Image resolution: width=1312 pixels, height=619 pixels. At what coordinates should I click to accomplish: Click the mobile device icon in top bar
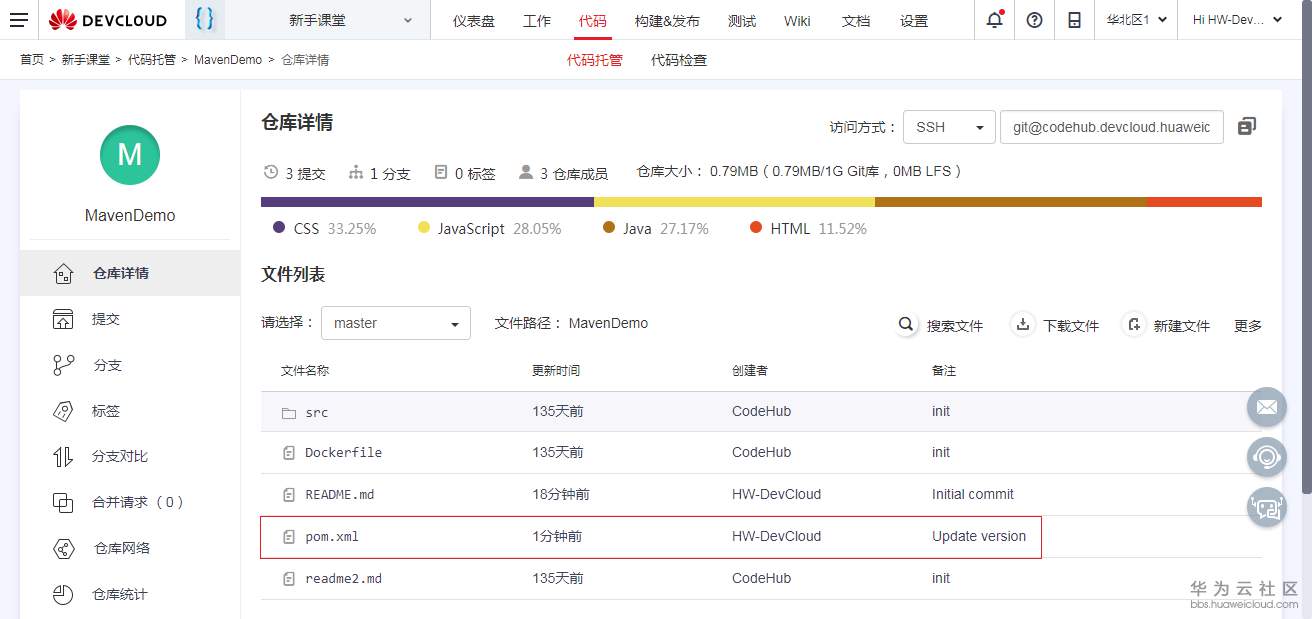click(1074, 19)
